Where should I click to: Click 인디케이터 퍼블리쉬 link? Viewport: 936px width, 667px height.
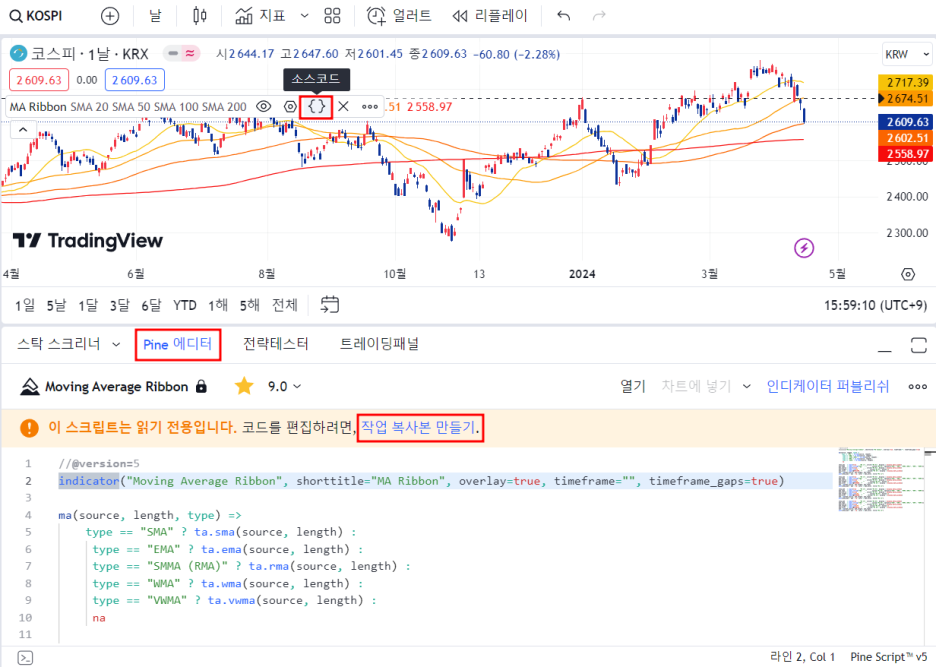click(828, 386)
